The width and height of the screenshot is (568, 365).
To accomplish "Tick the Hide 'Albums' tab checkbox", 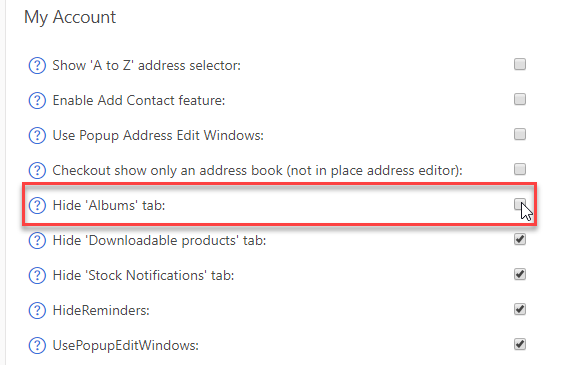I will (x=520, y=204).
